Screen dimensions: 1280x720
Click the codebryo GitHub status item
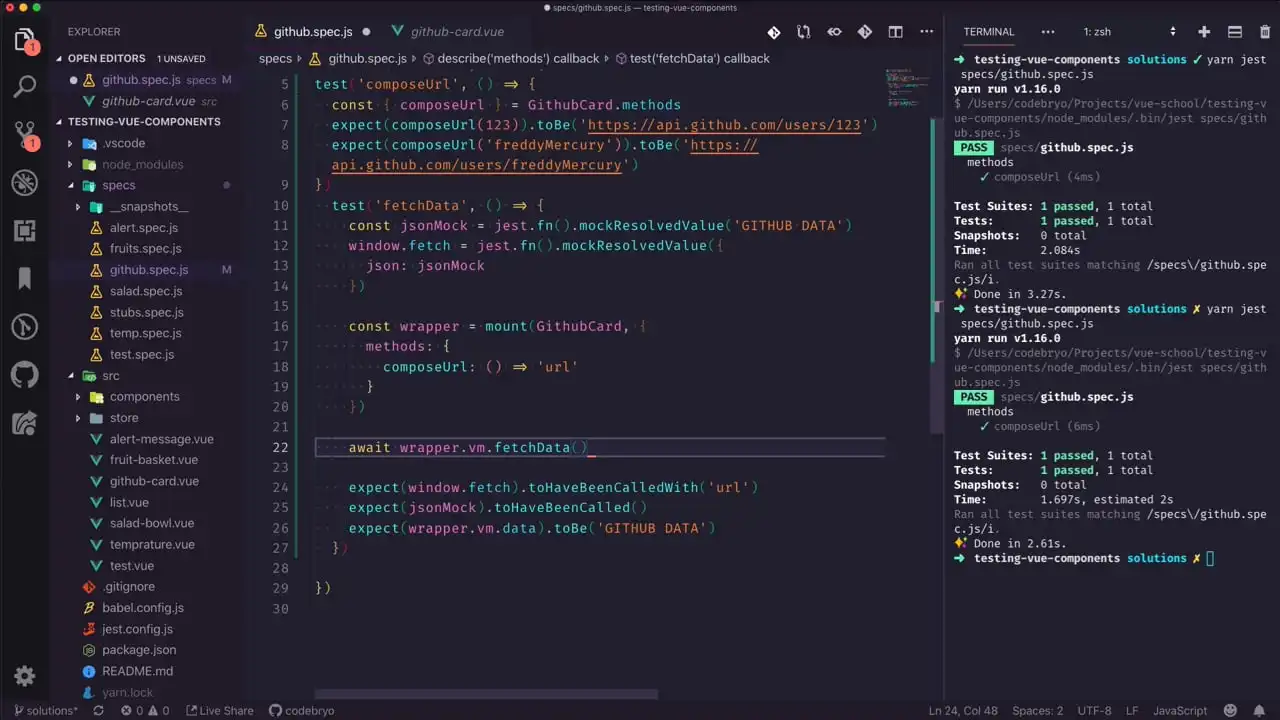(302, 711)
